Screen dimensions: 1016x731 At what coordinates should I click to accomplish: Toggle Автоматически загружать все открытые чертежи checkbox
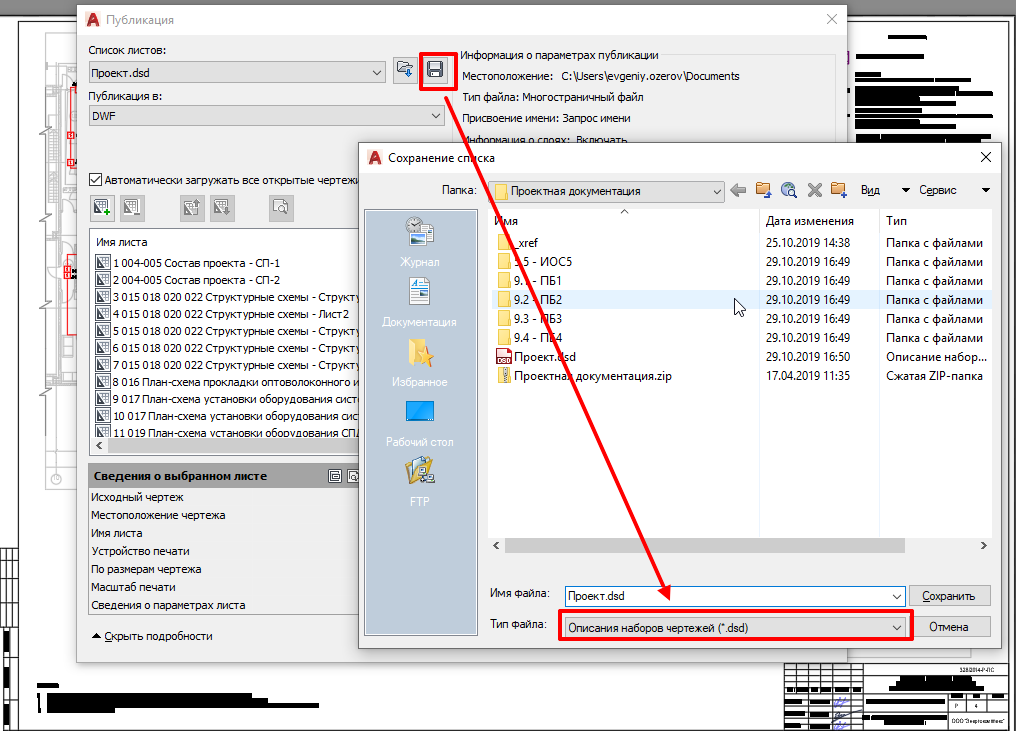[95, 180]
